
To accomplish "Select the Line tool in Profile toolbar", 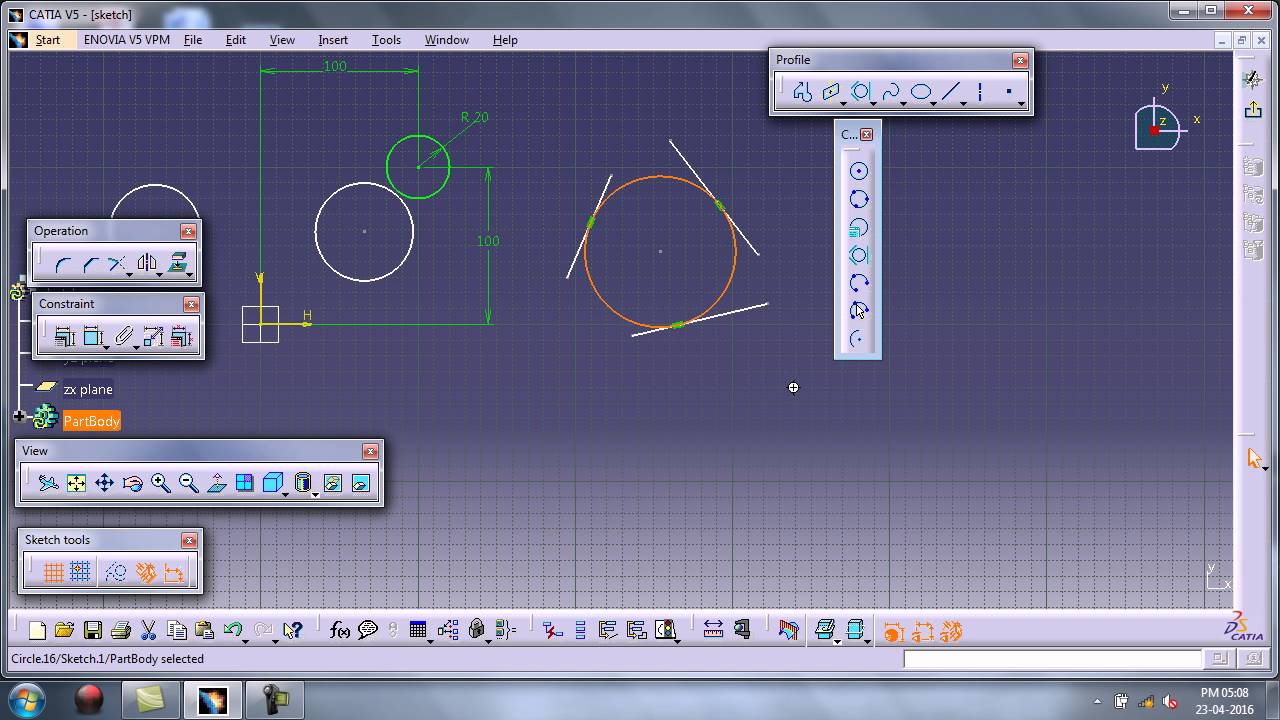I will [x=951, y=92].
